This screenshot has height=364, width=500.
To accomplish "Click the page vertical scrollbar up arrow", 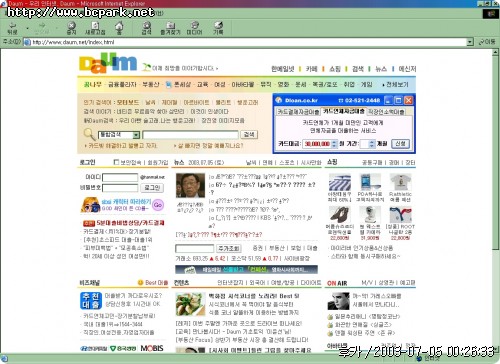I will (x=495, y=52).
